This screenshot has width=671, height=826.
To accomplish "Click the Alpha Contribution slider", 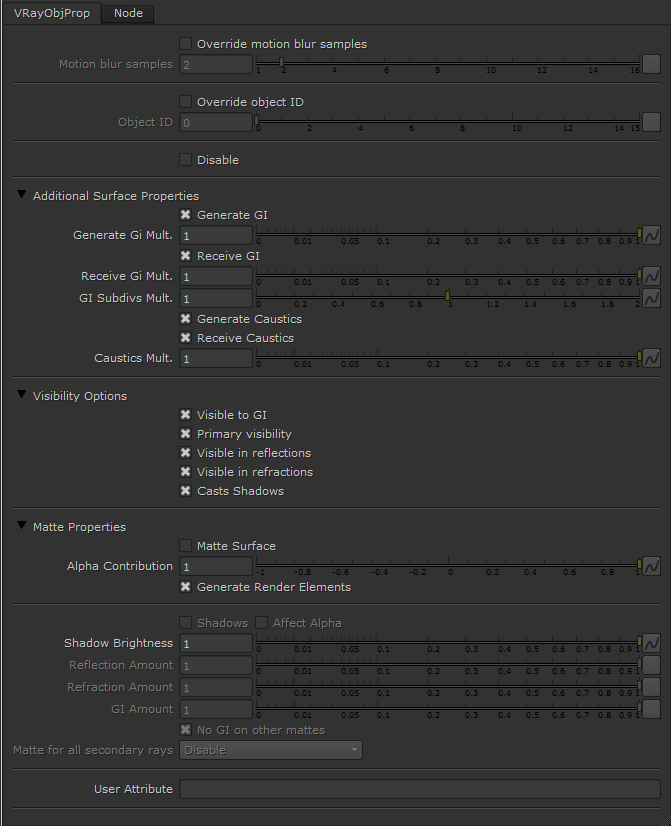I will pyautogui.click(x=448, y=566).
